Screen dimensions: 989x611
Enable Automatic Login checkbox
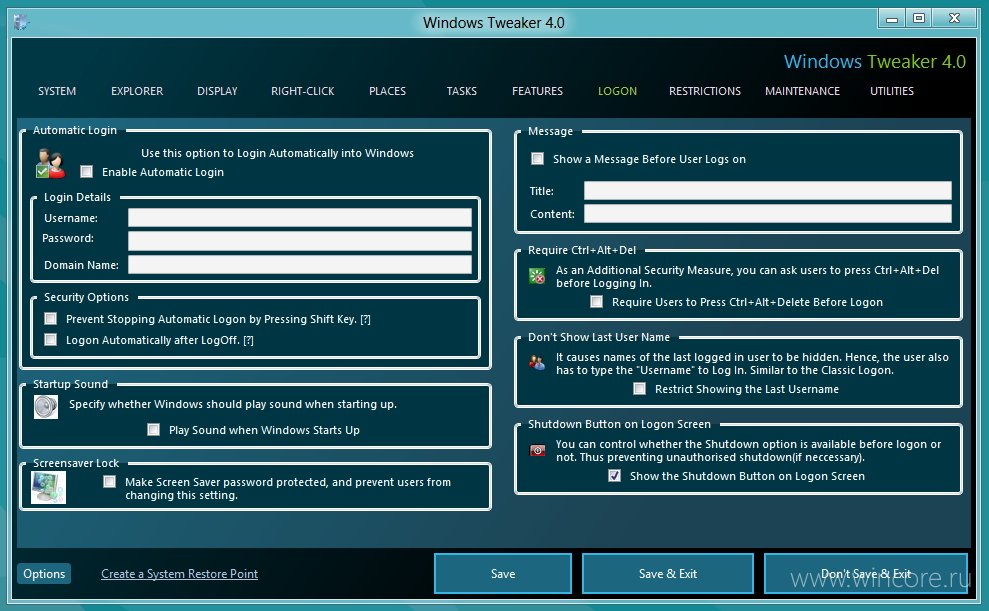coord(87,172)
